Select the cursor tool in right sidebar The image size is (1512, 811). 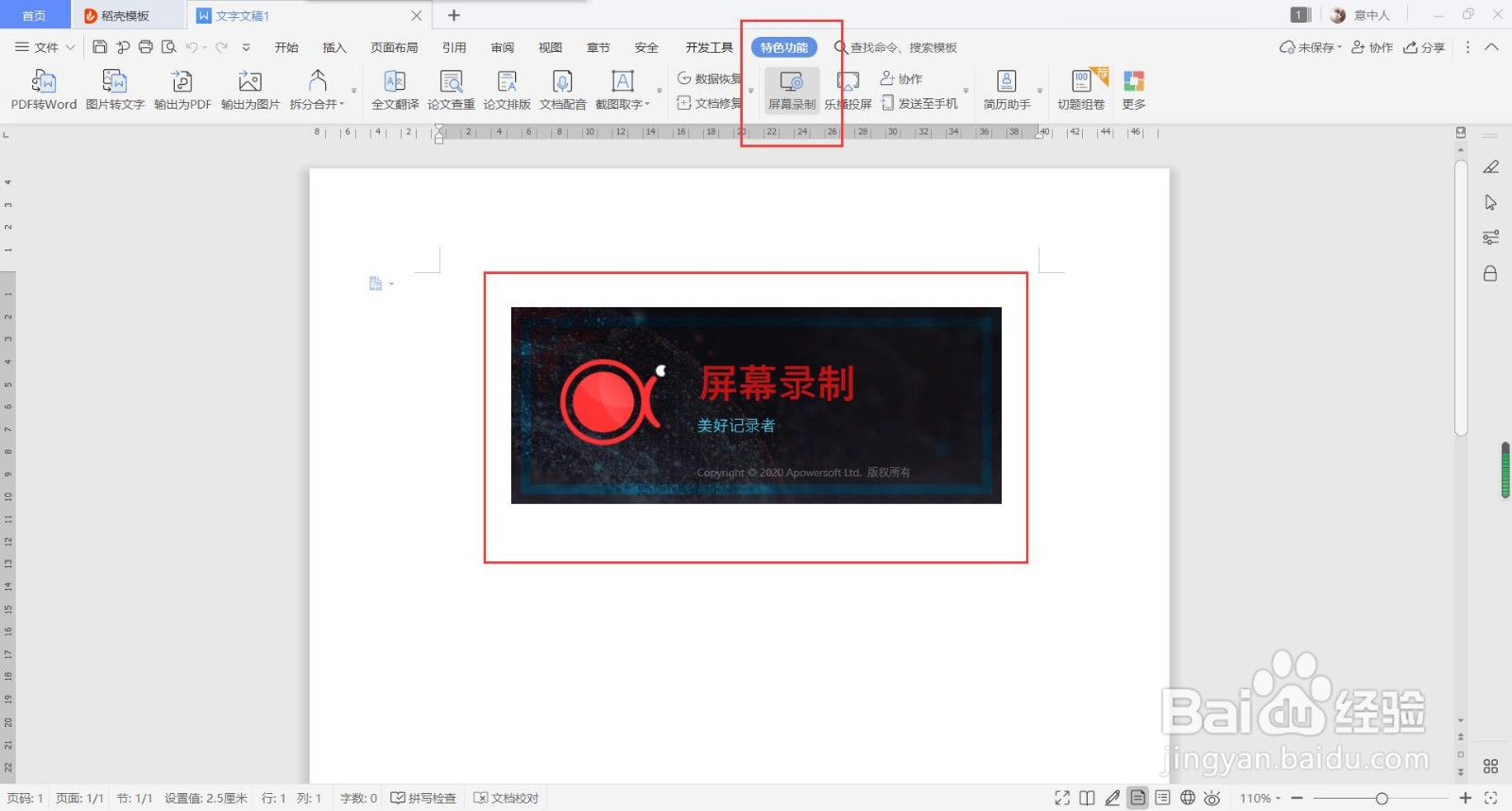(1490, 202)
